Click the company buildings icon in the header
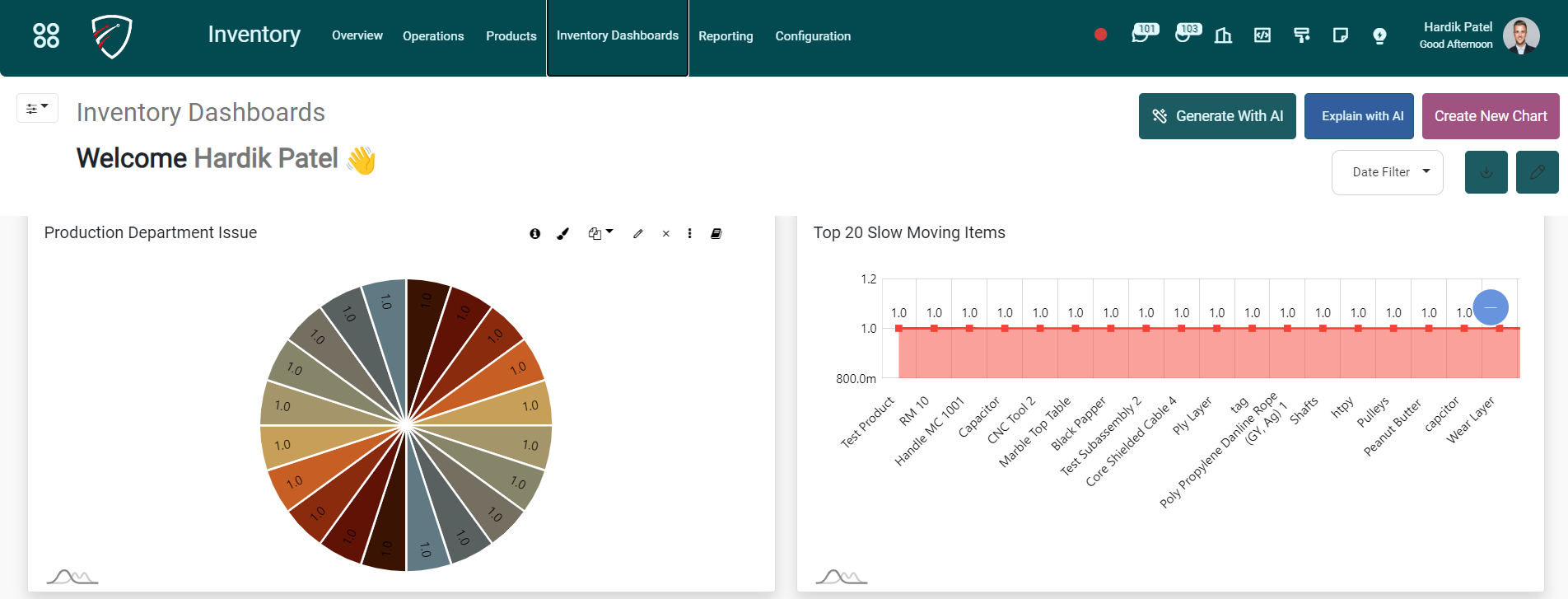This screenshot has height=599, width=1568. 1223,35
